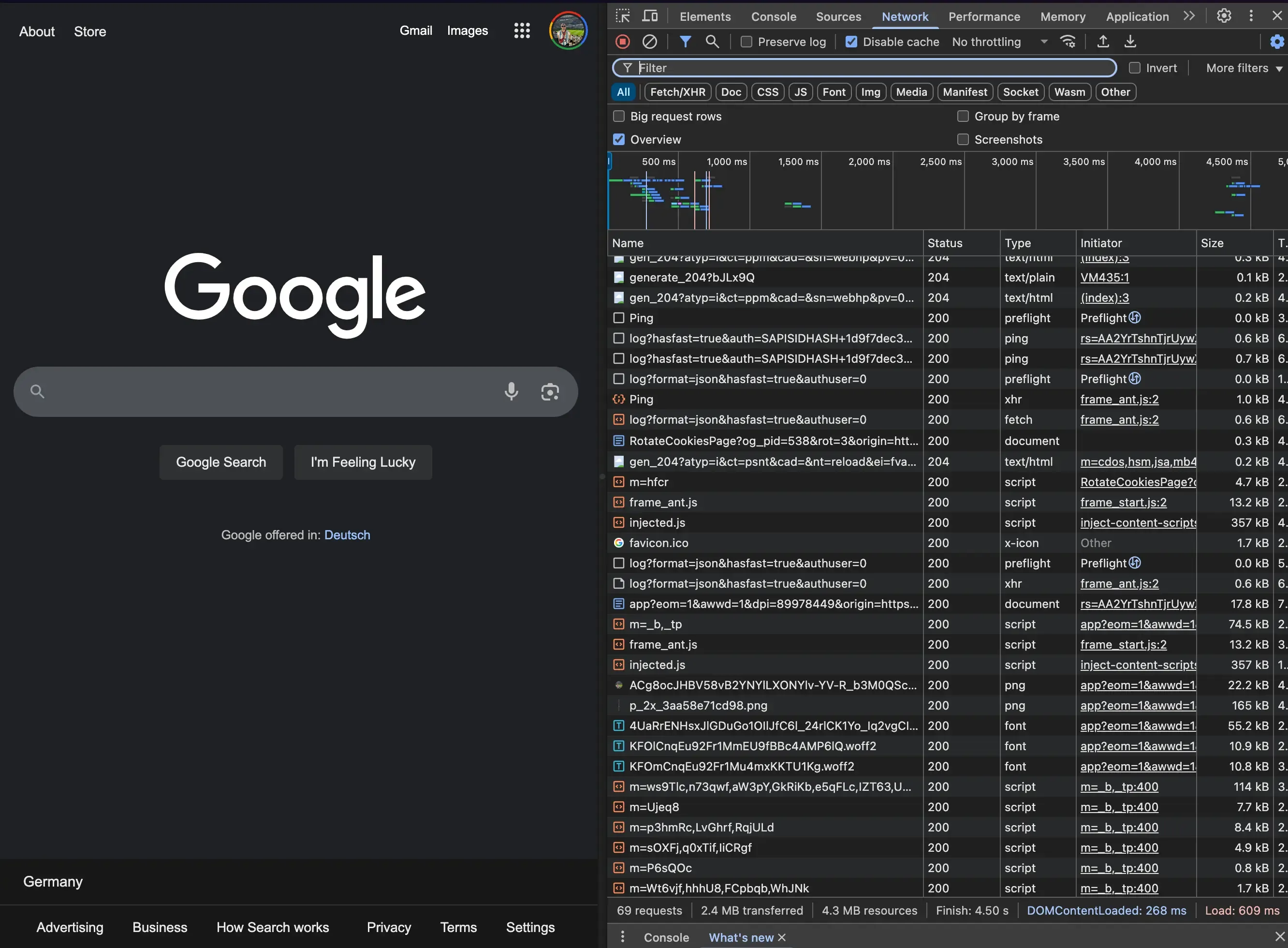Open the Deutsch language link
The width and height of the screenshot is (1288, 948).
click(x=347, y=535)
